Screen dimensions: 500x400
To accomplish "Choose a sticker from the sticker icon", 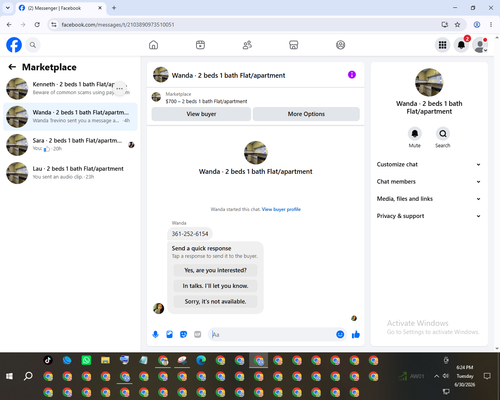I will [183, 334].
